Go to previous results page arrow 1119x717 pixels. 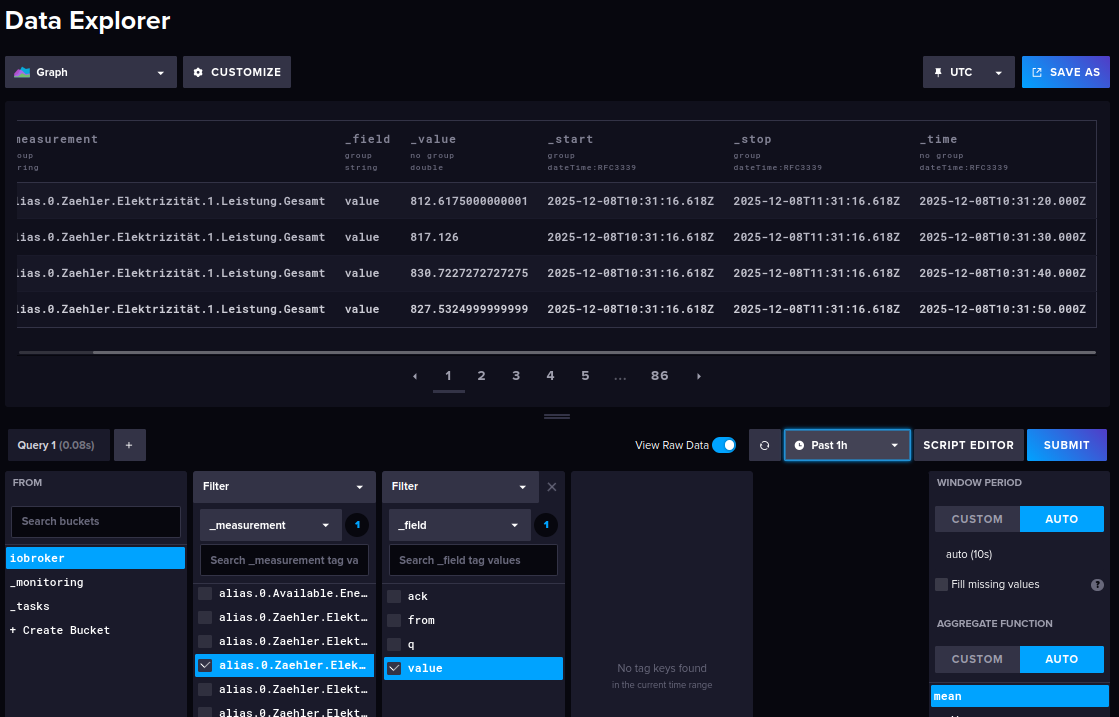[415, 376]
